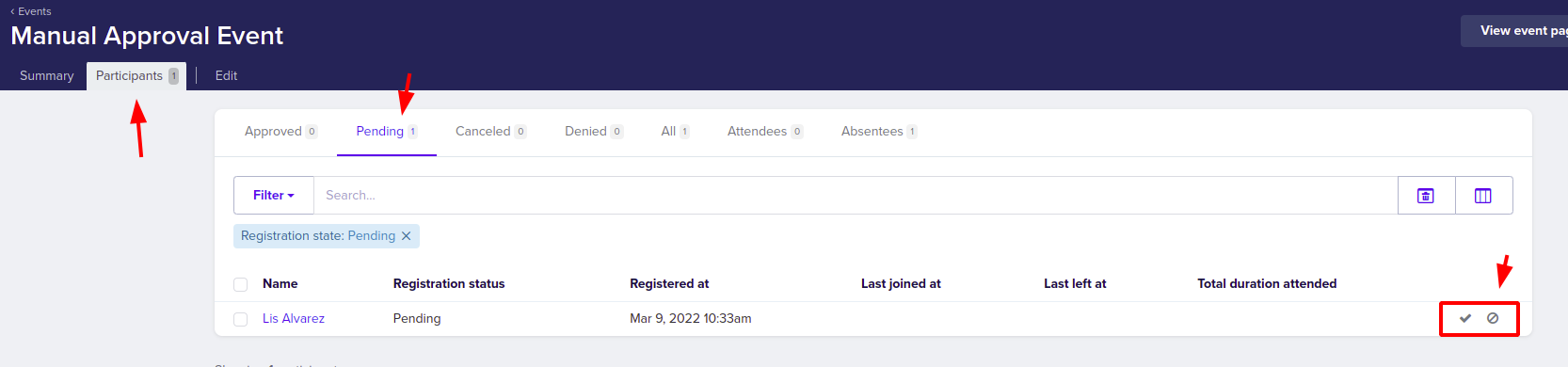View the Attendees tab
The image size is (1568, 367).
[x=764, y=131]
